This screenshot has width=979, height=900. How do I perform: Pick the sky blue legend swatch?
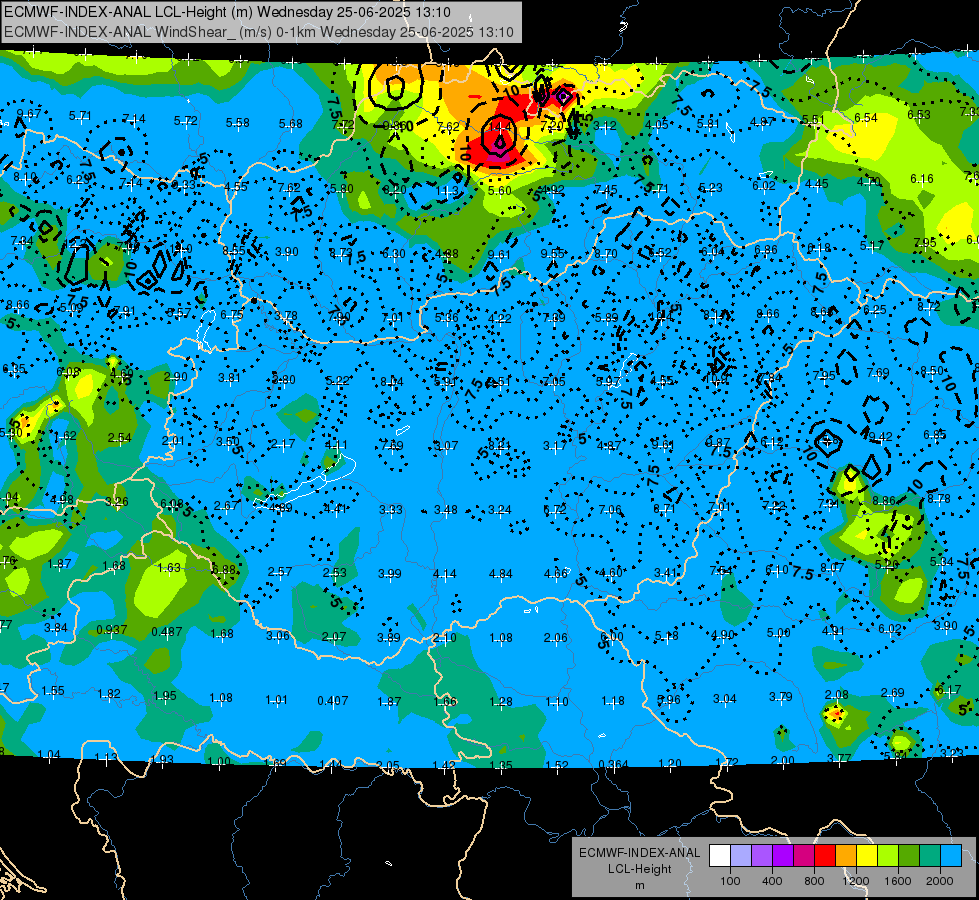(951, 856)
